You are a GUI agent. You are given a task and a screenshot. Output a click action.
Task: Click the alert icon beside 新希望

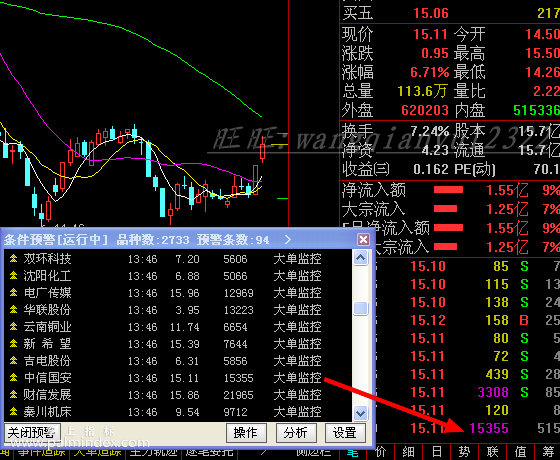[x=14, y=344]
